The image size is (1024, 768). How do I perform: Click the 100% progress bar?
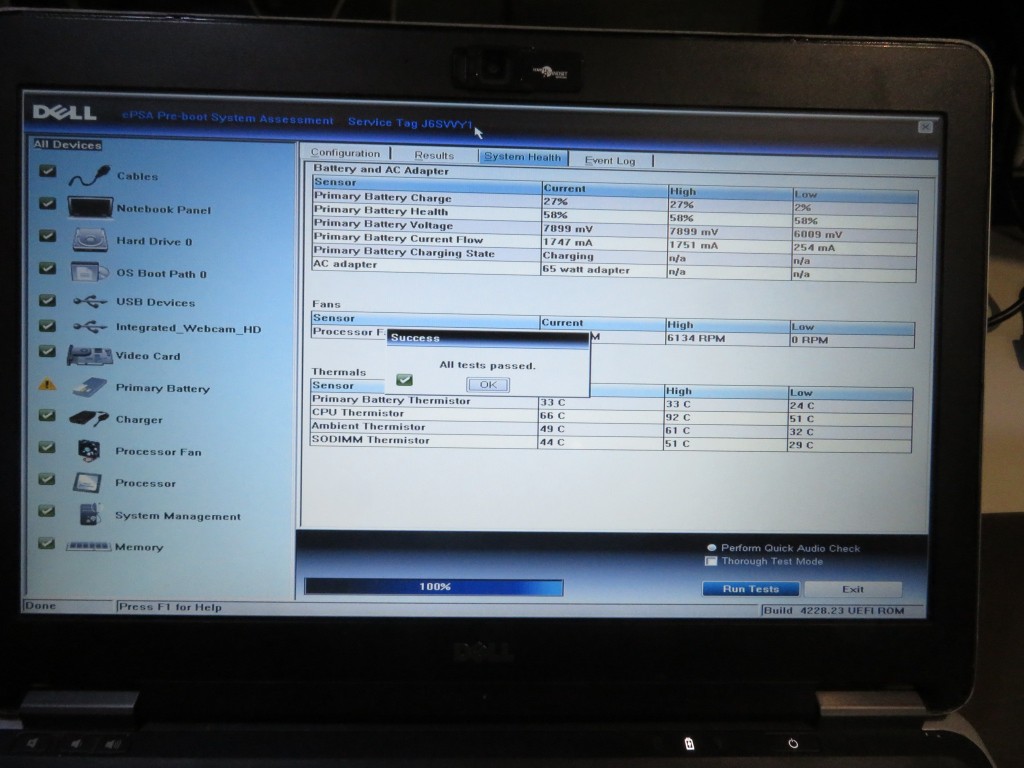coord(434,586)
